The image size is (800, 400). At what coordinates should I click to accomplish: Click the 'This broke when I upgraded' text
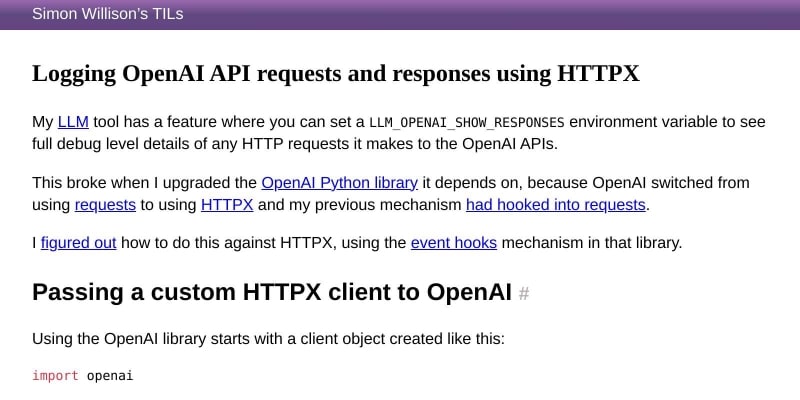click(x=144, y=183)
